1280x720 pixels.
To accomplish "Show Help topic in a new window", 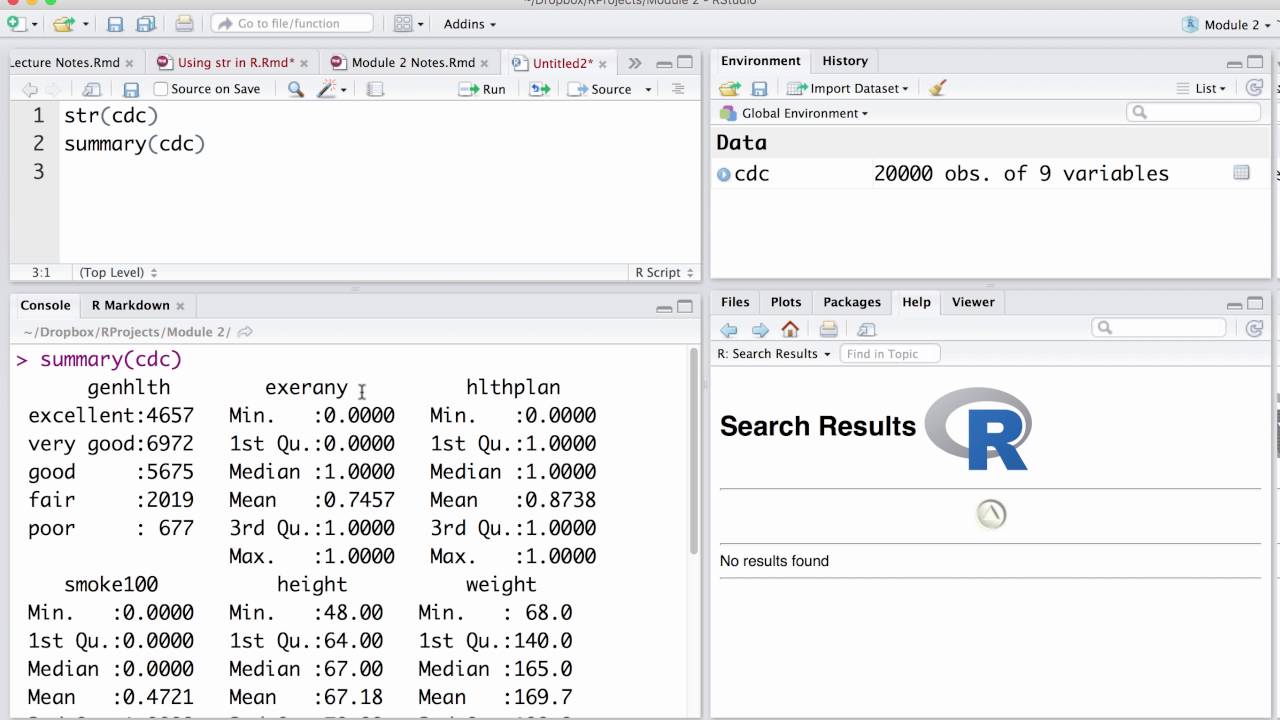I will click(867, 329).
